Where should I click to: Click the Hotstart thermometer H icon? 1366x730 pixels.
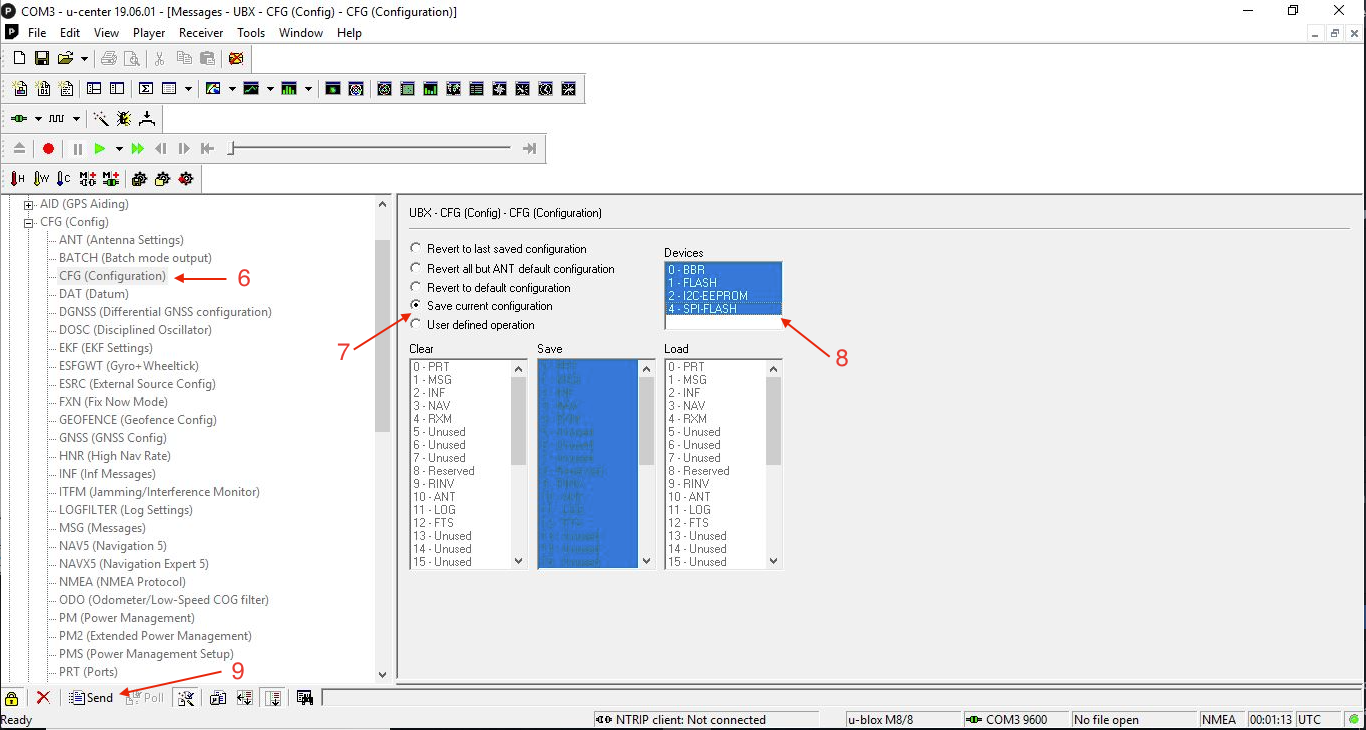[18, 179]
